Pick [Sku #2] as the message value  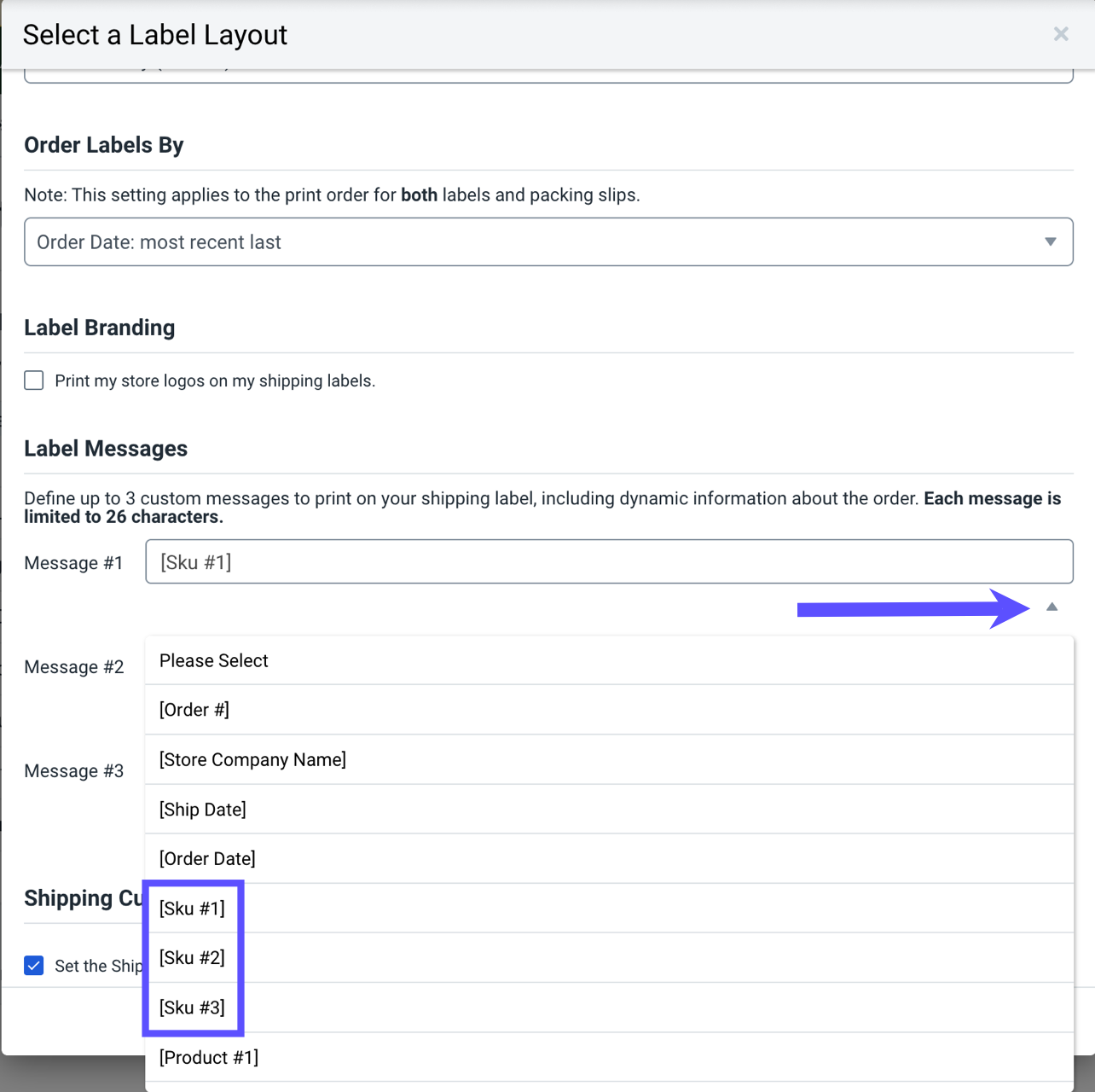click(x=192, y=957)
